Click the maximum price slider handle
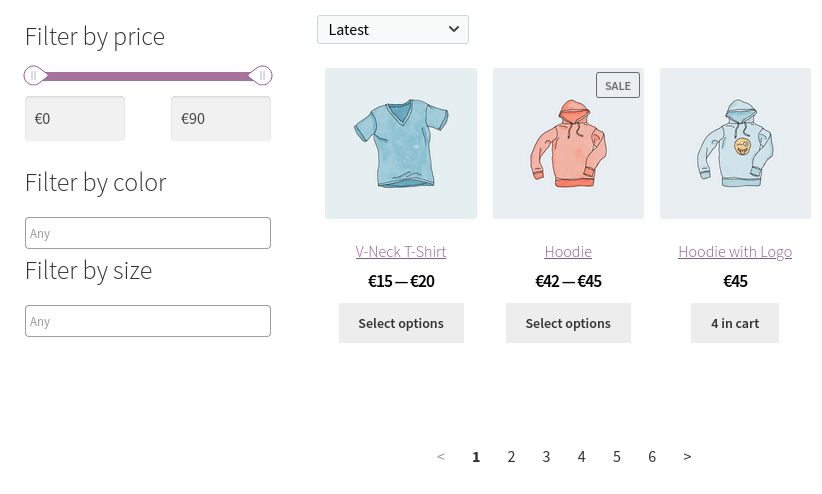The width and height of the screenshot is (822, 494). 261,76
